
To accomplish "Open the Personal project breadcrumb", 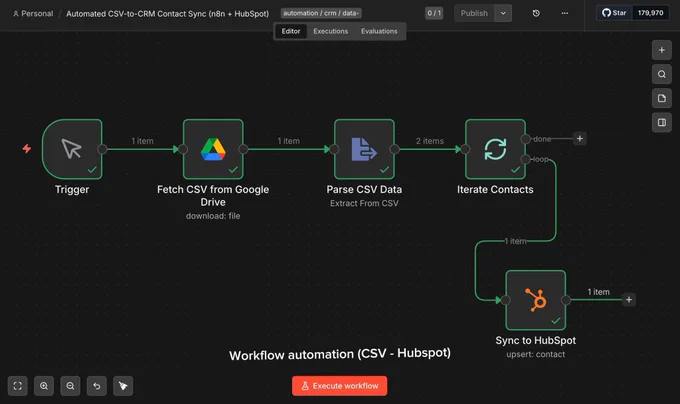I will coord(33,13).
